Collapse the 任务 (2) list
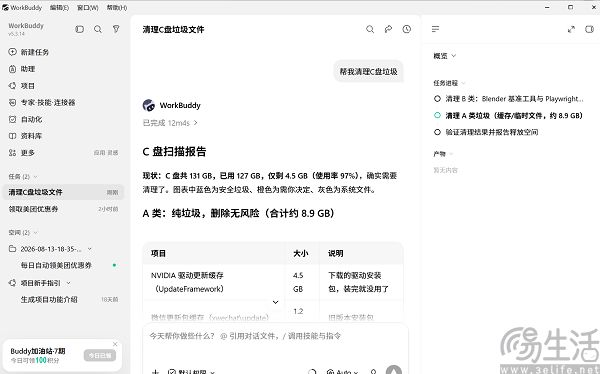600x374 pixels. pos(36,176)
